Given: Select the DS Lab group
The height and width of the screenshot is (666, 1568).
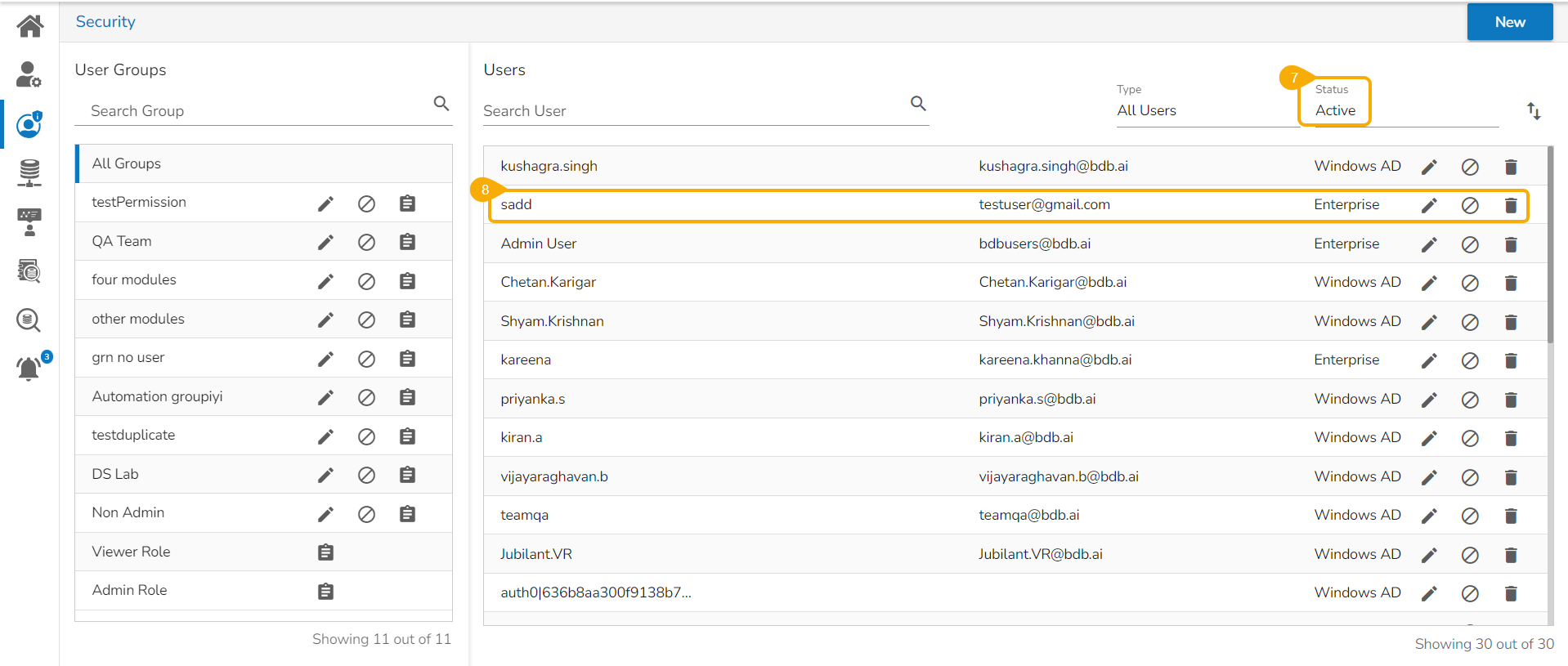Looking at the screenshot, I should tap(115, 474).
